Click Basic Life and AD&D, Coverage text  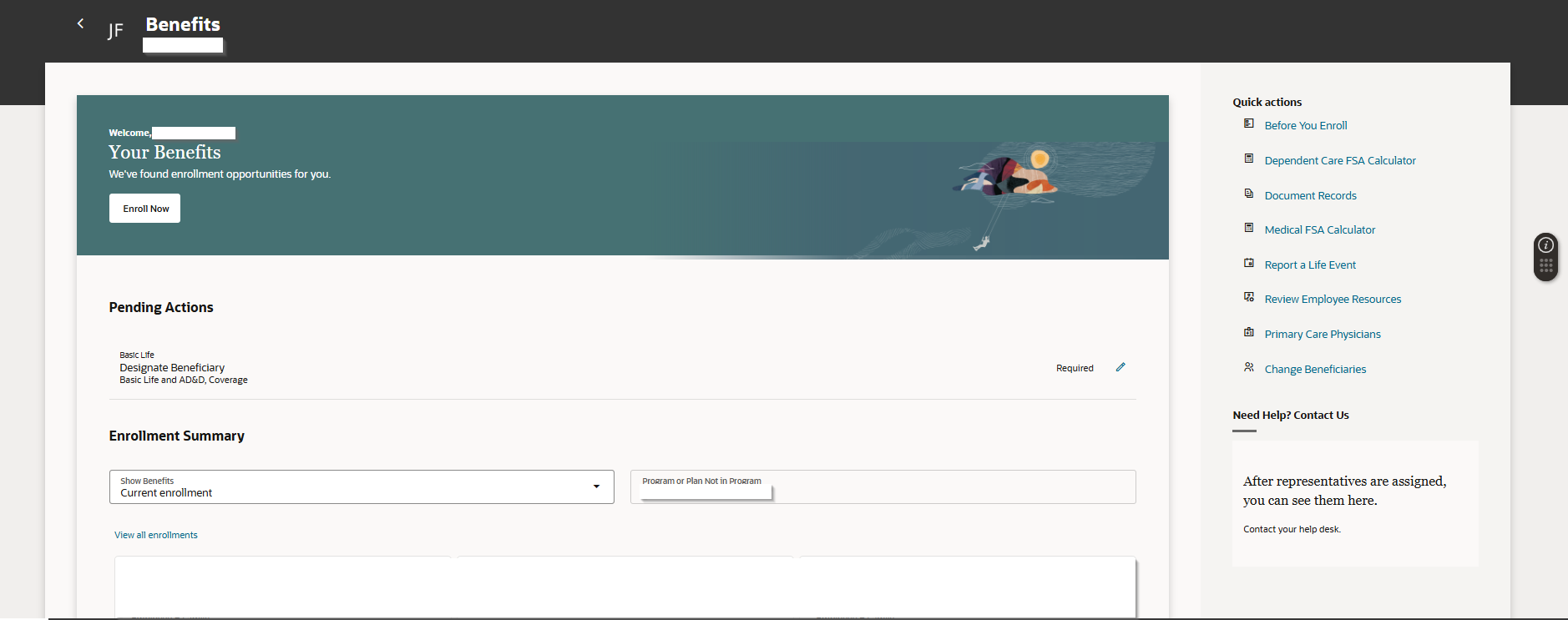pos(184,380)
